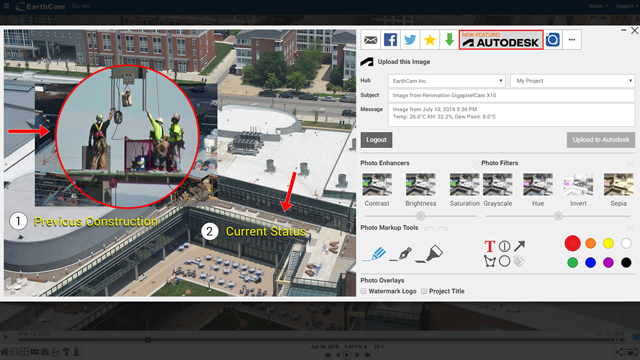The width and height of the screenshot is (640, 360).
Task: Download image with green arrow icon
Action: click(449, 40)
